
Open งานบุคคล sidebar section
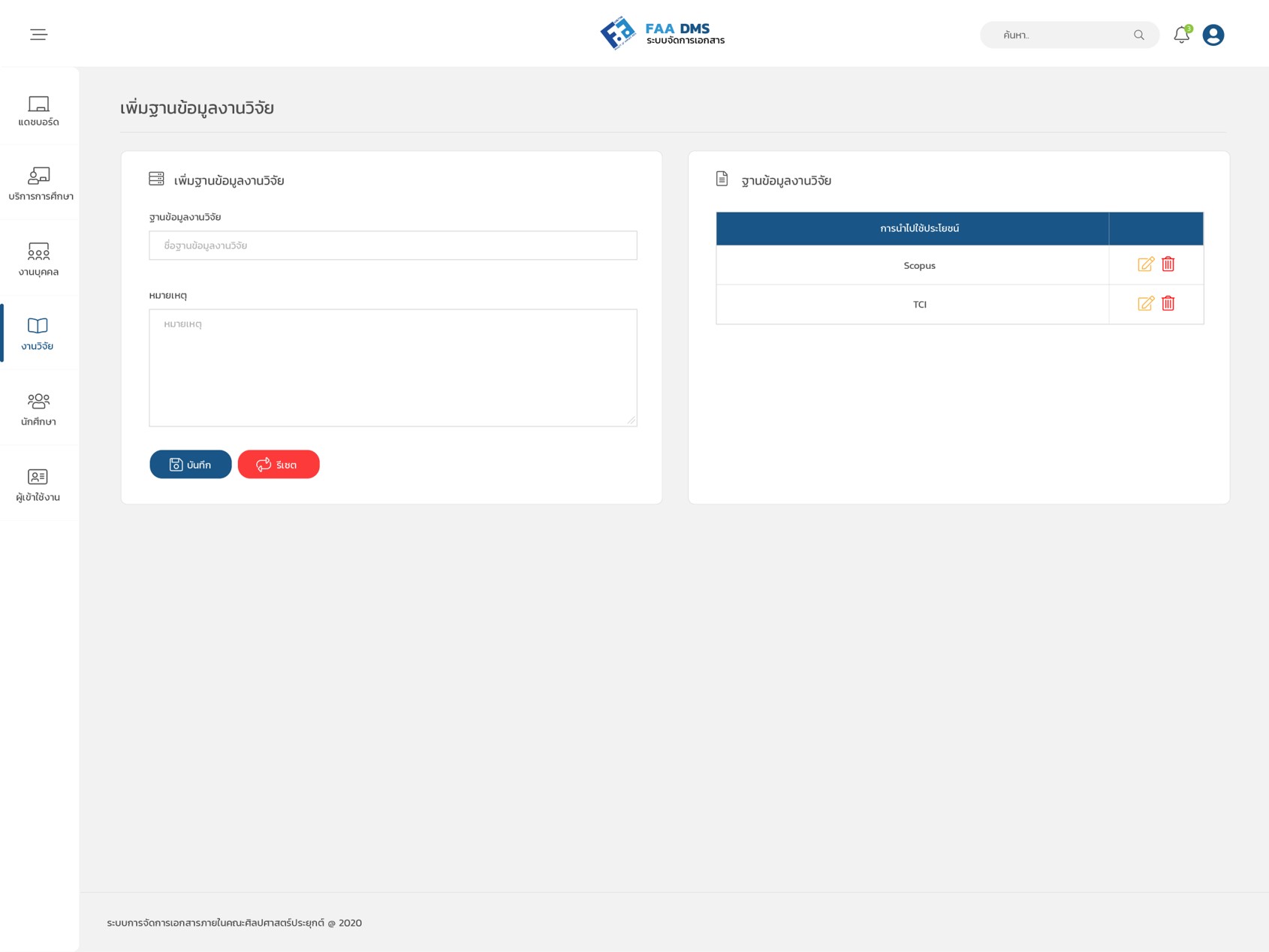click(x=39, y=259)
